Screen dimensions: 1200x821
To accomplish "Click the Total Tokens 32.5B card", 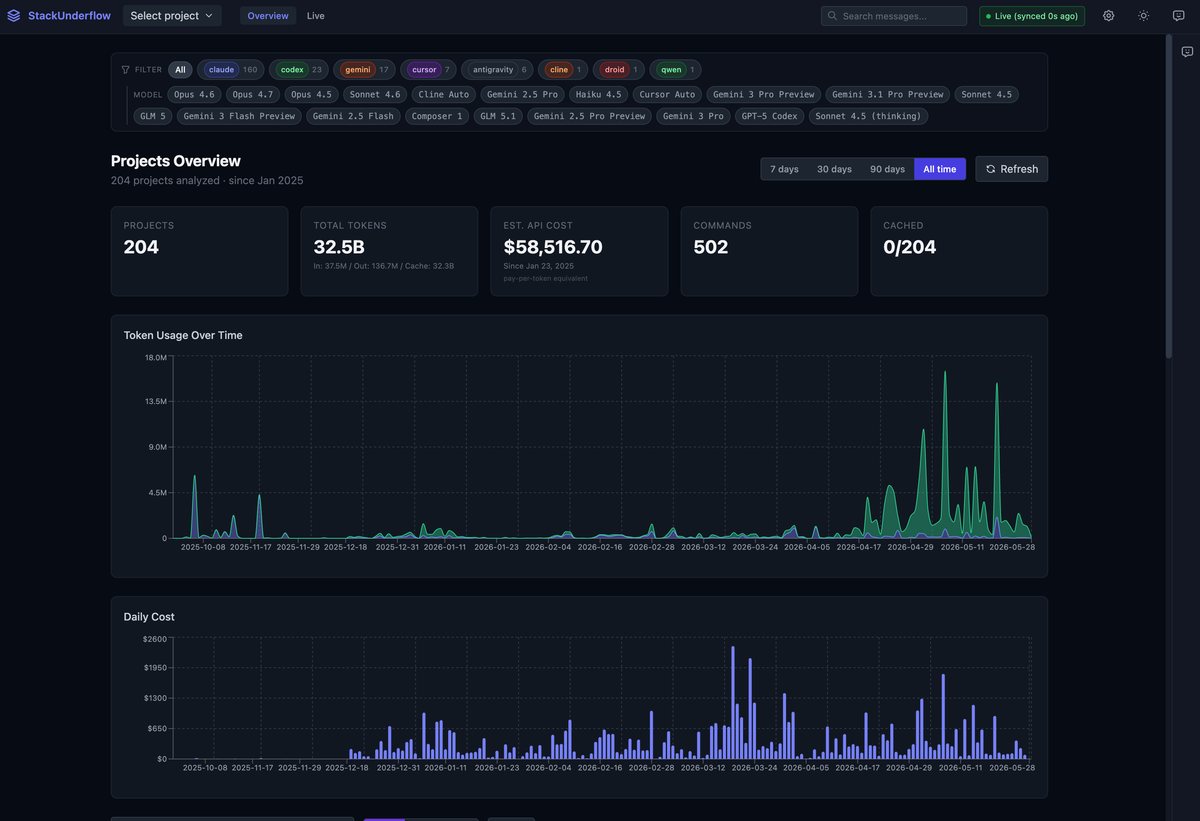I will coord(389,251).
